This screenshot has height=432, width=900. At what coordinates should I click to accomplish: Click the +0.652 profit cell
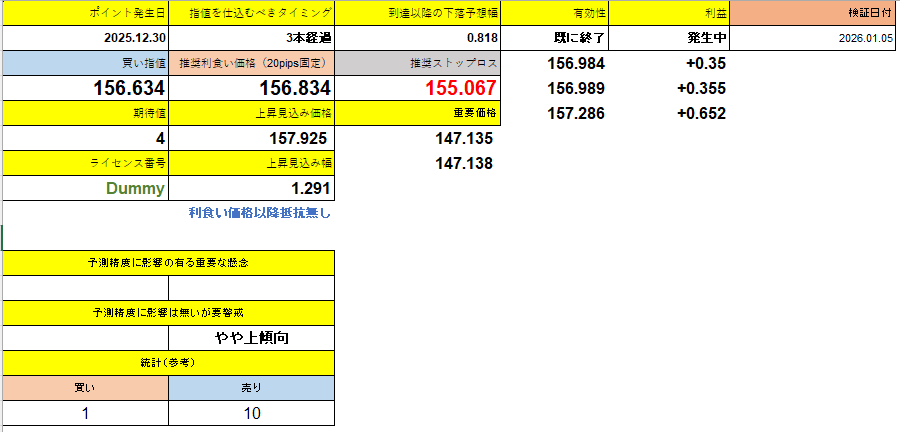(669, 113)
